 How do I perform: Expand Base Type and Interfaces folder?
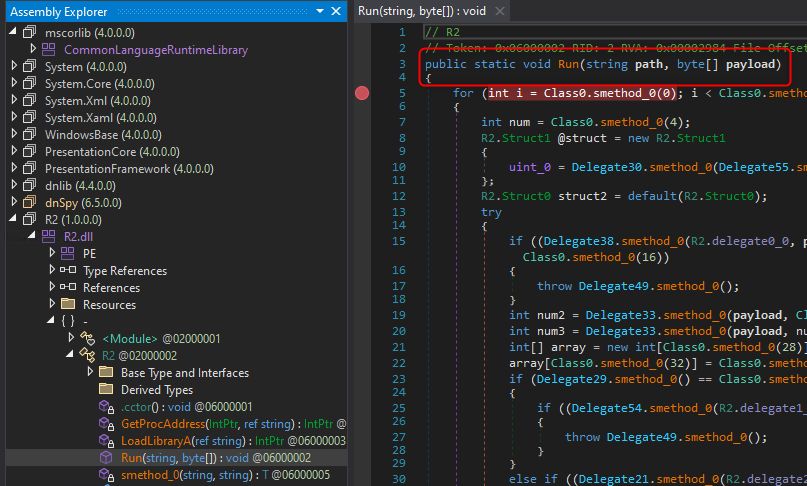pos(90,372)
